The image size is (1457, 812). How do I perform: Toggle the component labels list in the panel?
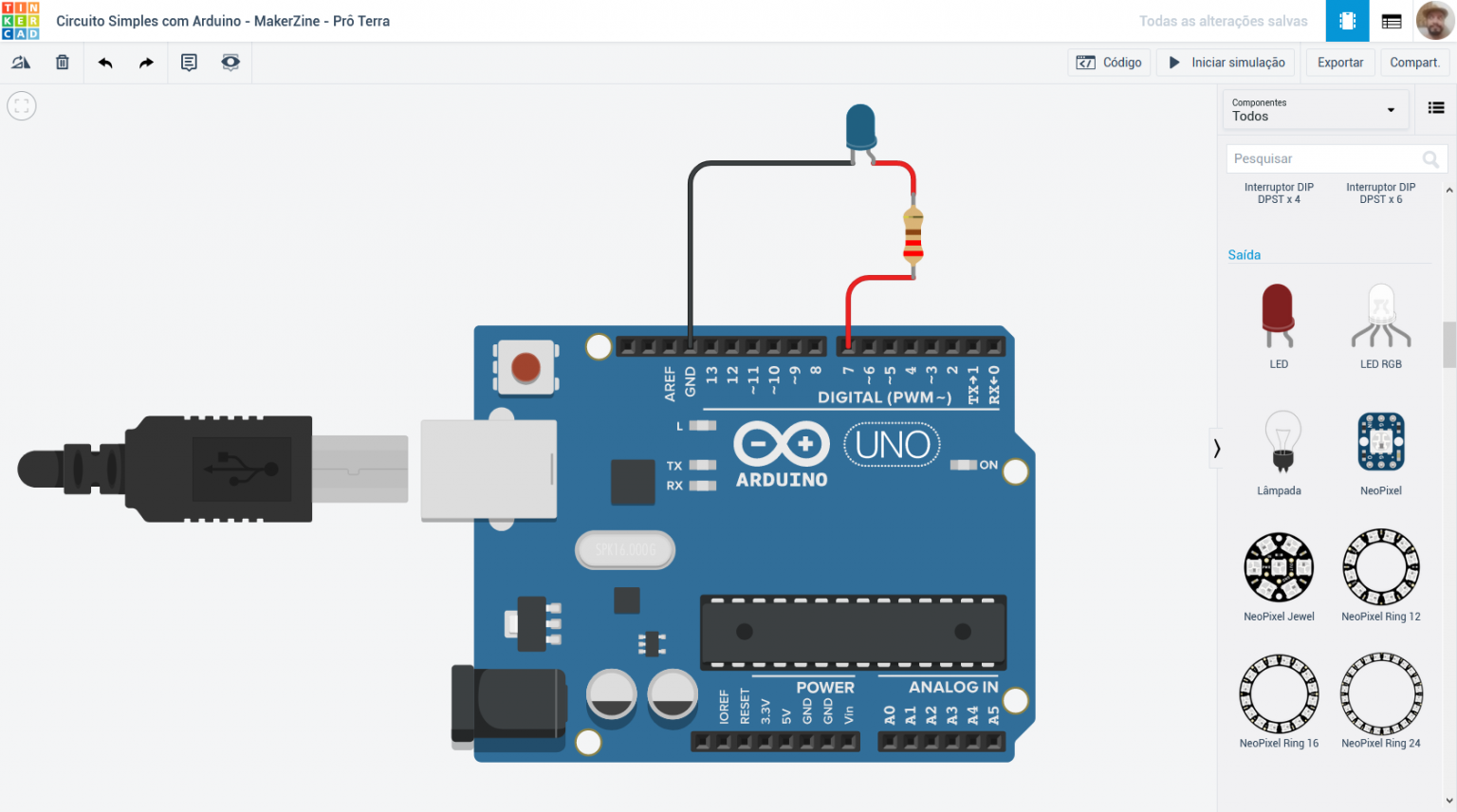(1434, 108)
